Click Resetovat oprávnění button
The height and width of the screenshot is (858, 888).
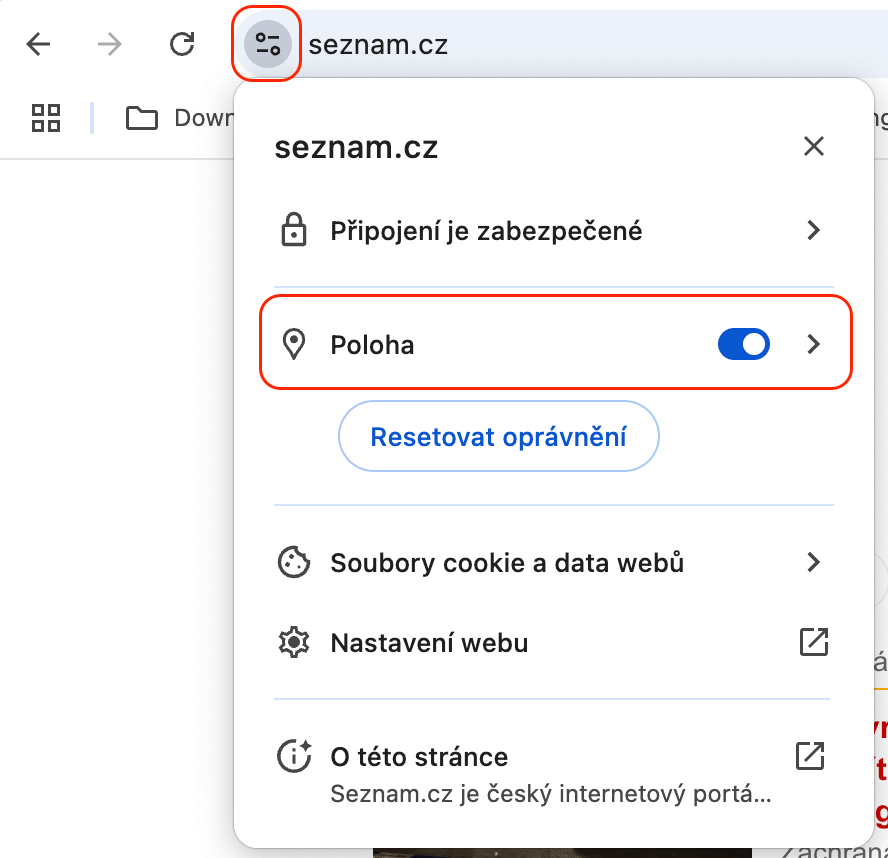[498, 436]
